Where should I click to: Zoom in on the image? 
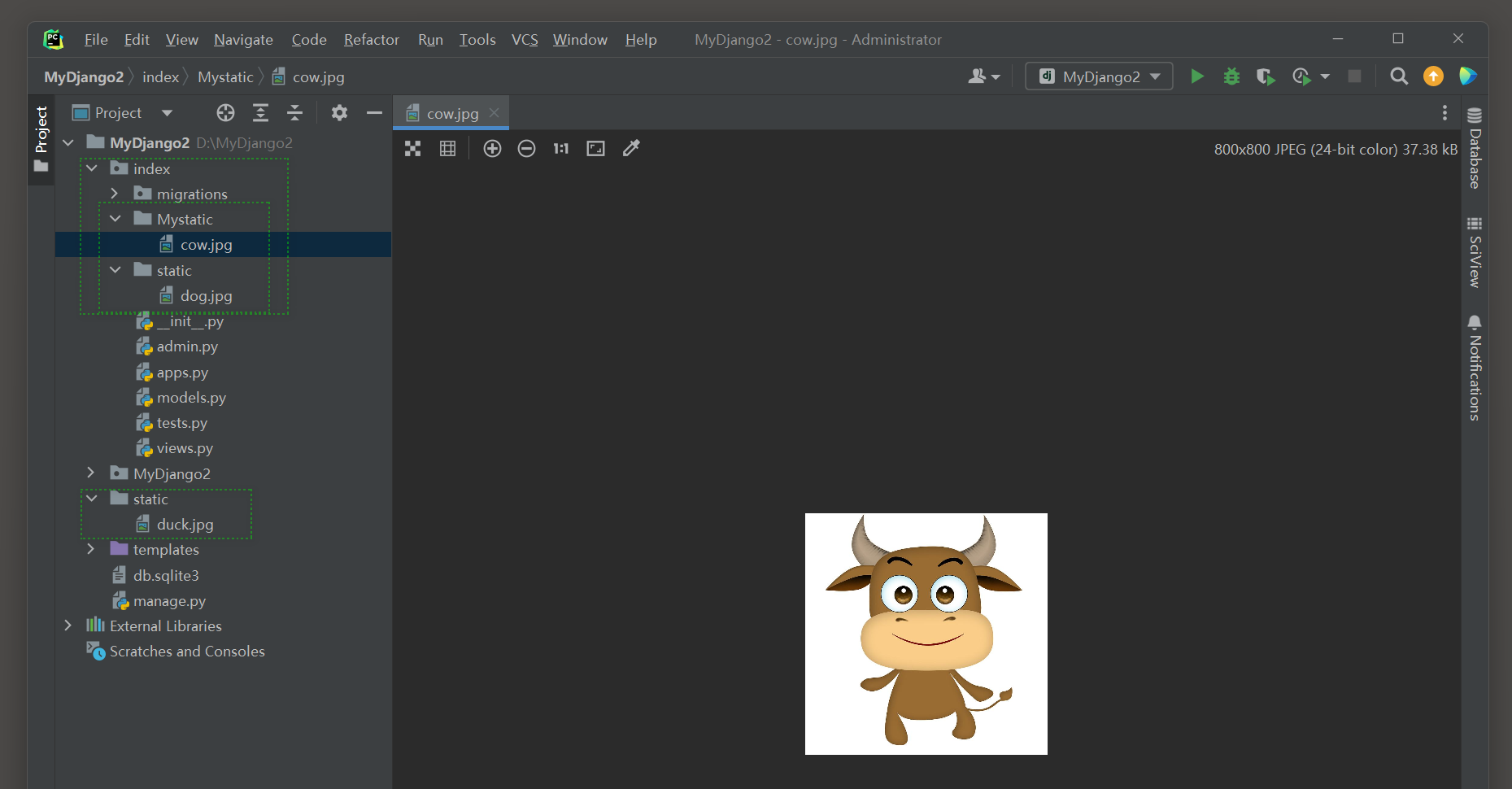492,148
